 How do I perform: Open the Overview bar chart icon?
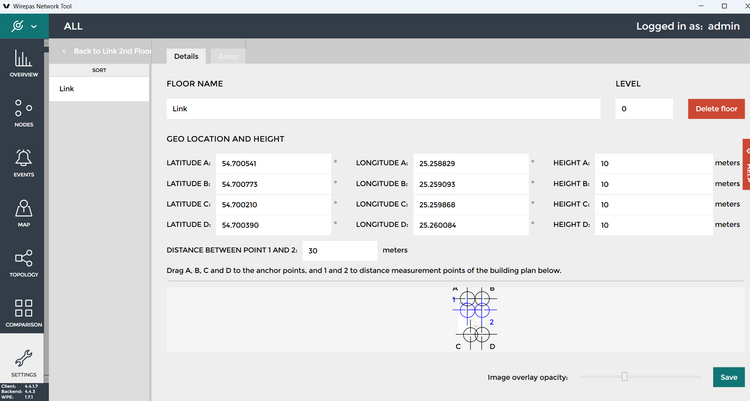tap(23, 58)
